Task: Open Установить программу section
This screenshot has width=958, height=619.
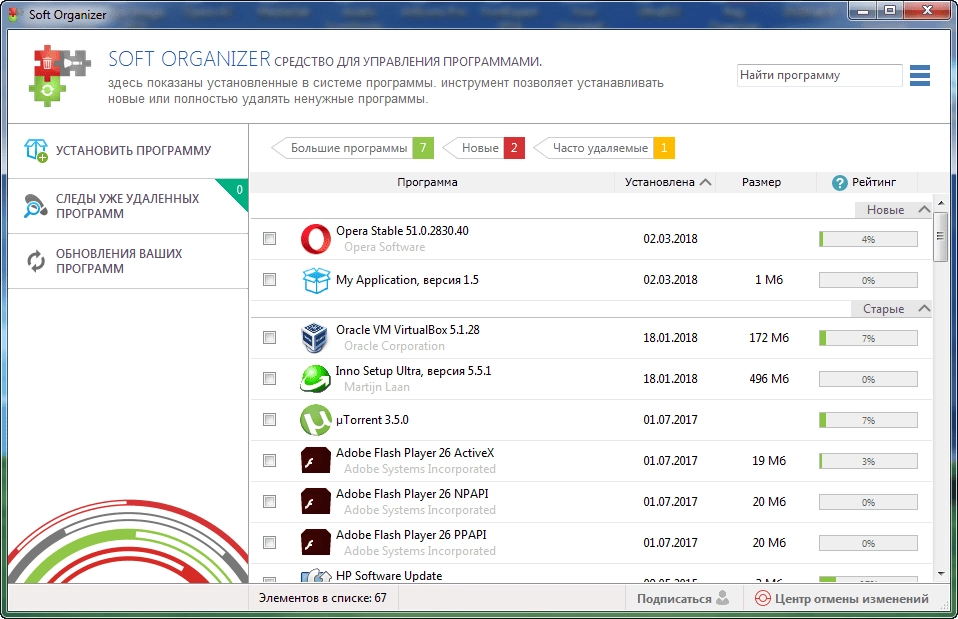Action: pos(128,151)
